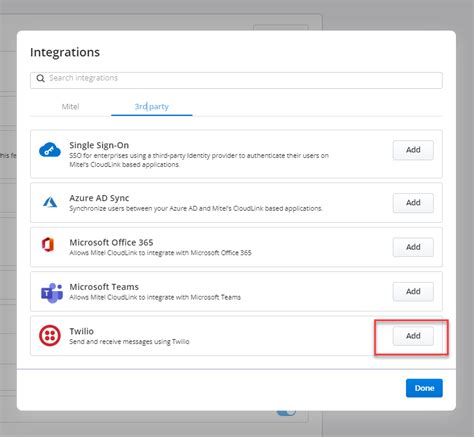Click the Twilio logo icon
Screen dimensions: 474x437
pos(50,335)
